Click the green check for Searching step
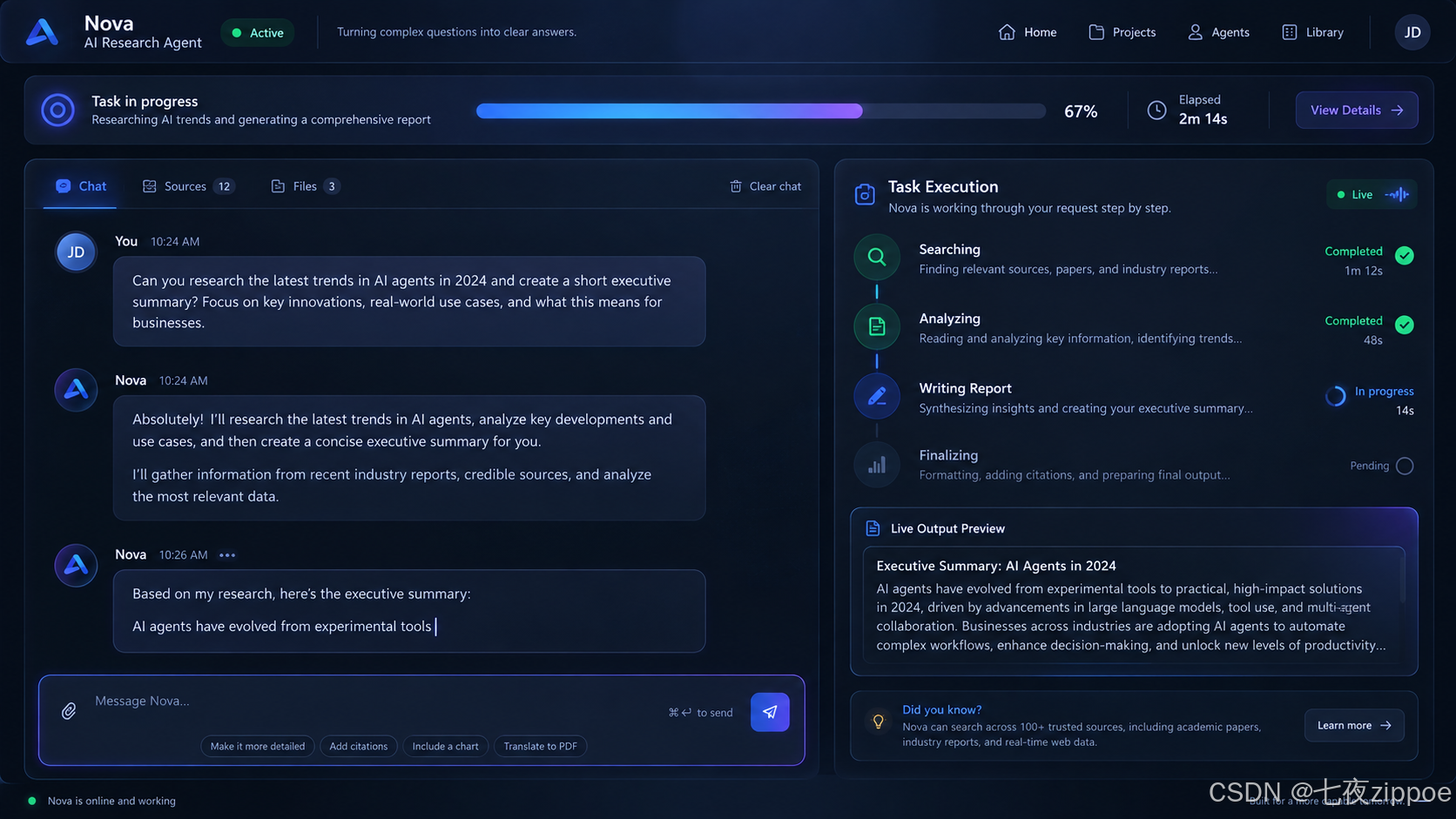 1404,255
